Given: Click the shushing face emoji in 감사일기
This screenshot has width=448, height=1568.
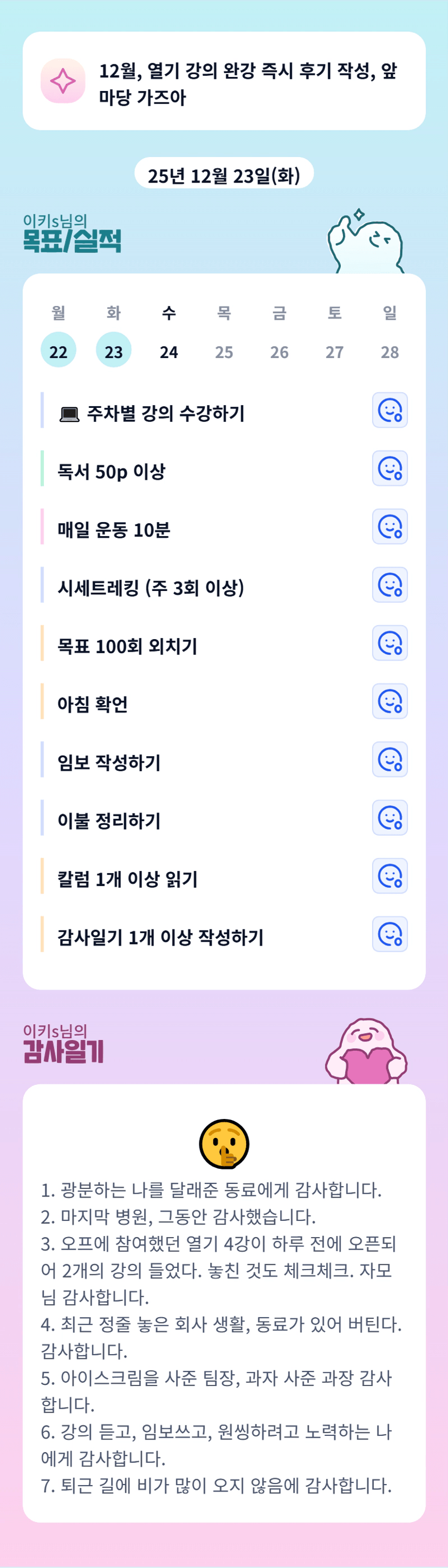Looking at the screenshot, I should pos(224,1144).
